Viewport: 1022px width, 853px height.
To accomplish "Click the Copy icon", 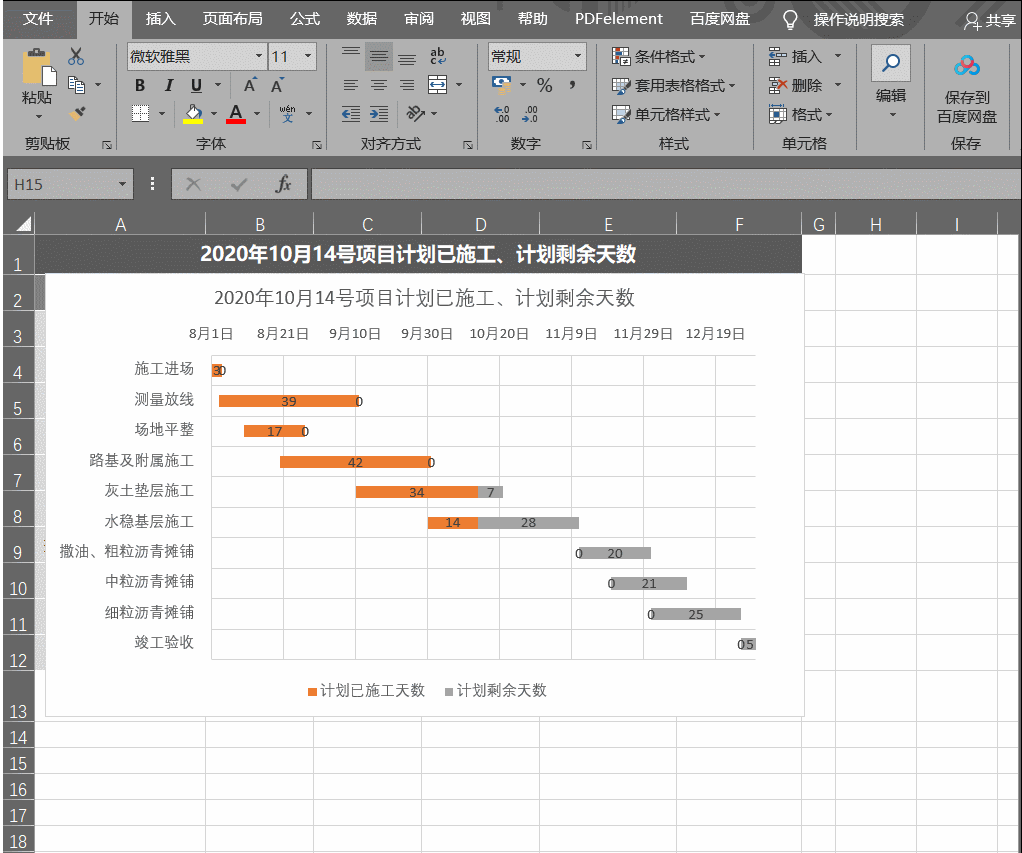I will [76, 85].
